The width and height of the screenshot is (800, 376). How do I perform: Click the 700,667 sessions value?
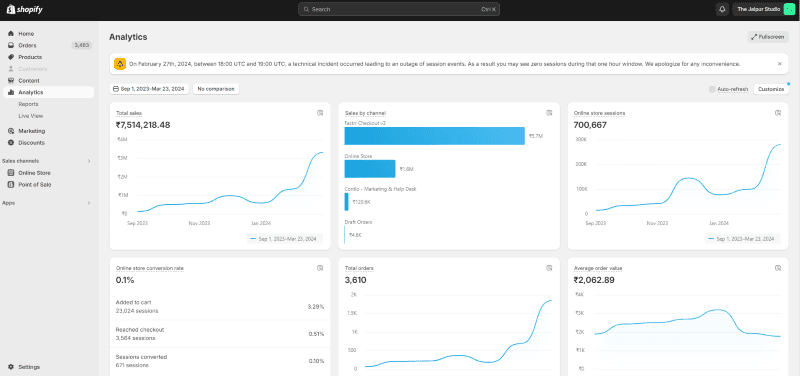pos(590,124)
